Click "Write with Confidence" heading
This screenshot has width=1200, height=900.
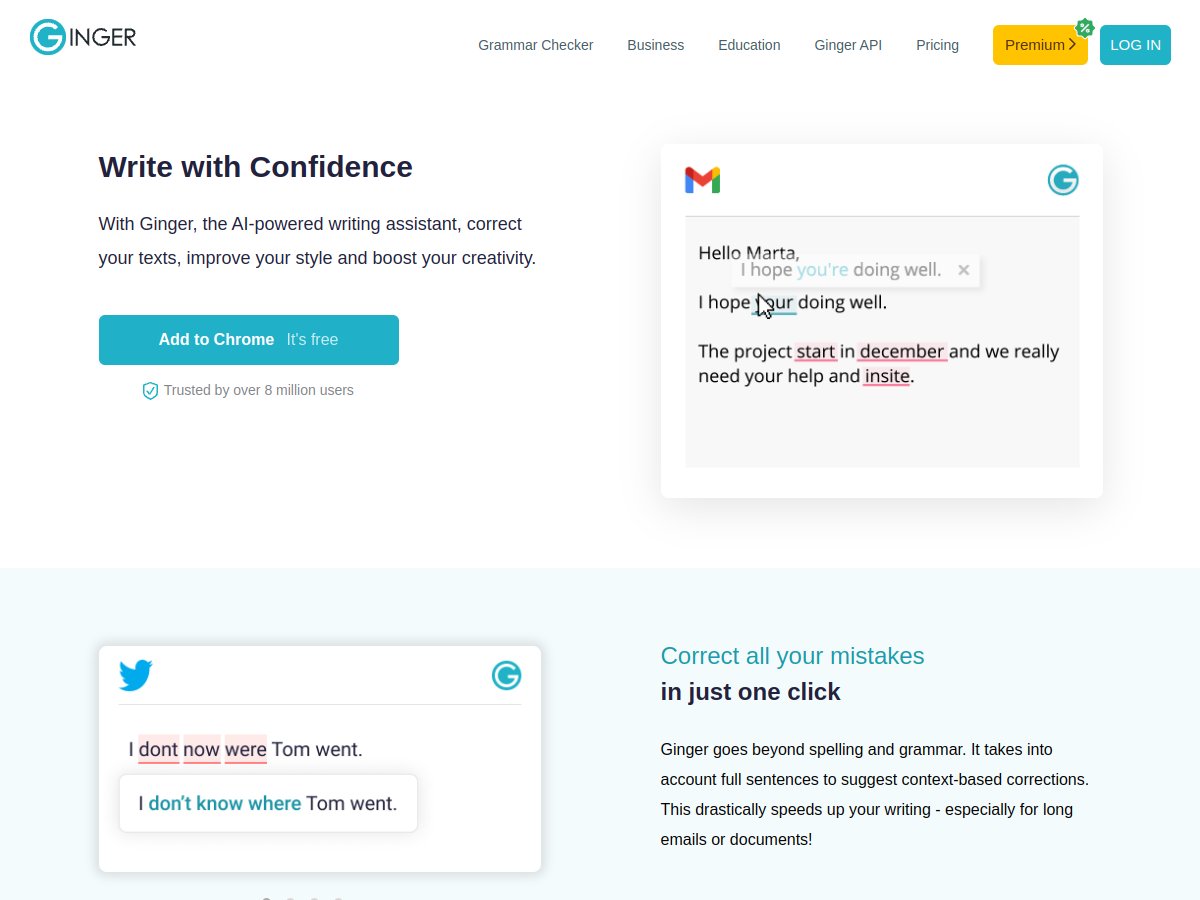point(255,166)
